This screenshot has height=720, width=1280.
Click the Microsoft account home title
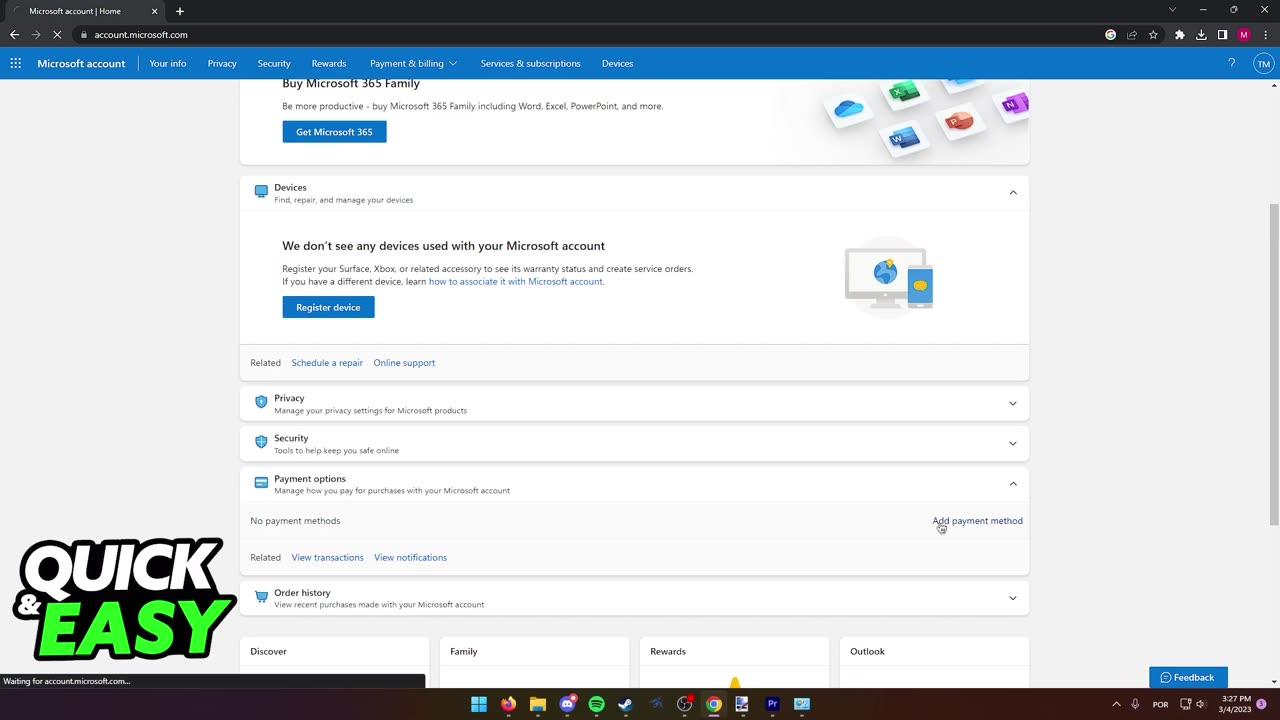pyautogui.click(x=81, y=63)
